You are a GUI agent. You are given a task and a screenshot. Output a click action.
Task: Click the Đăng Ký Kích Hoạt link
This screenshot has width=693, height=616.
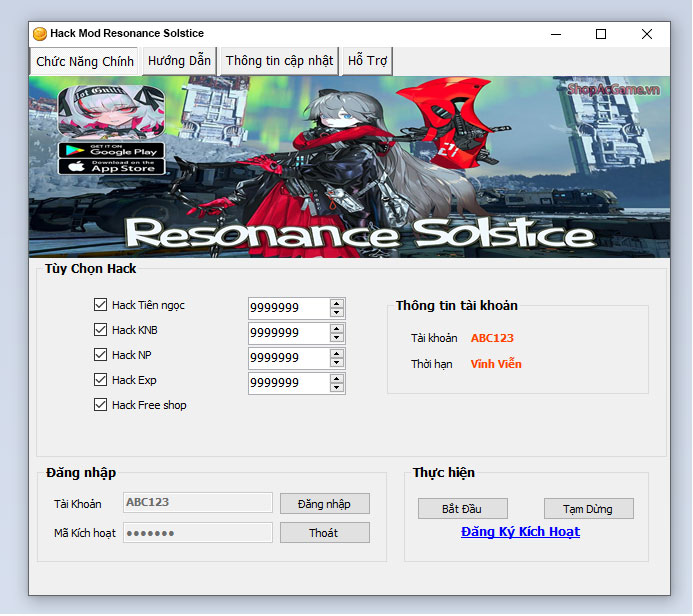pyautogui.click(x=520, y=532)
